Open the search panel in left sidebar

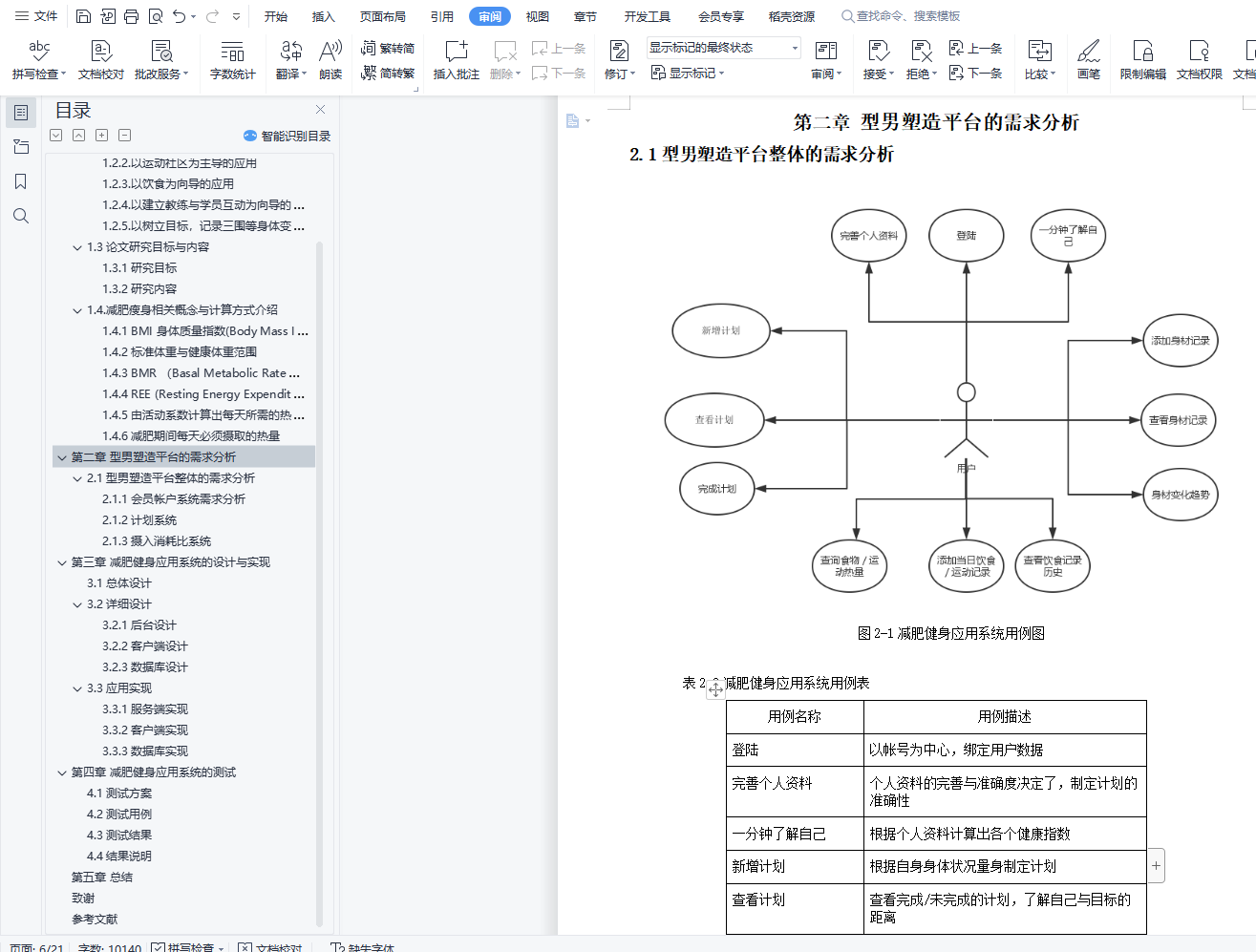click(21, 216)
